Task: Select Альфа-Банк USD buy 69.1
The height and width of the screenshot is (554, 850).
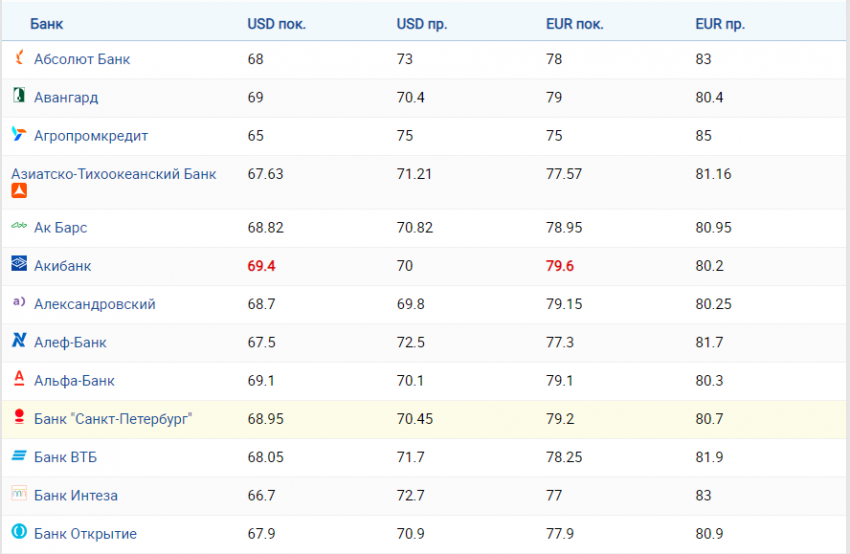Action: click(x=261, y=381)
